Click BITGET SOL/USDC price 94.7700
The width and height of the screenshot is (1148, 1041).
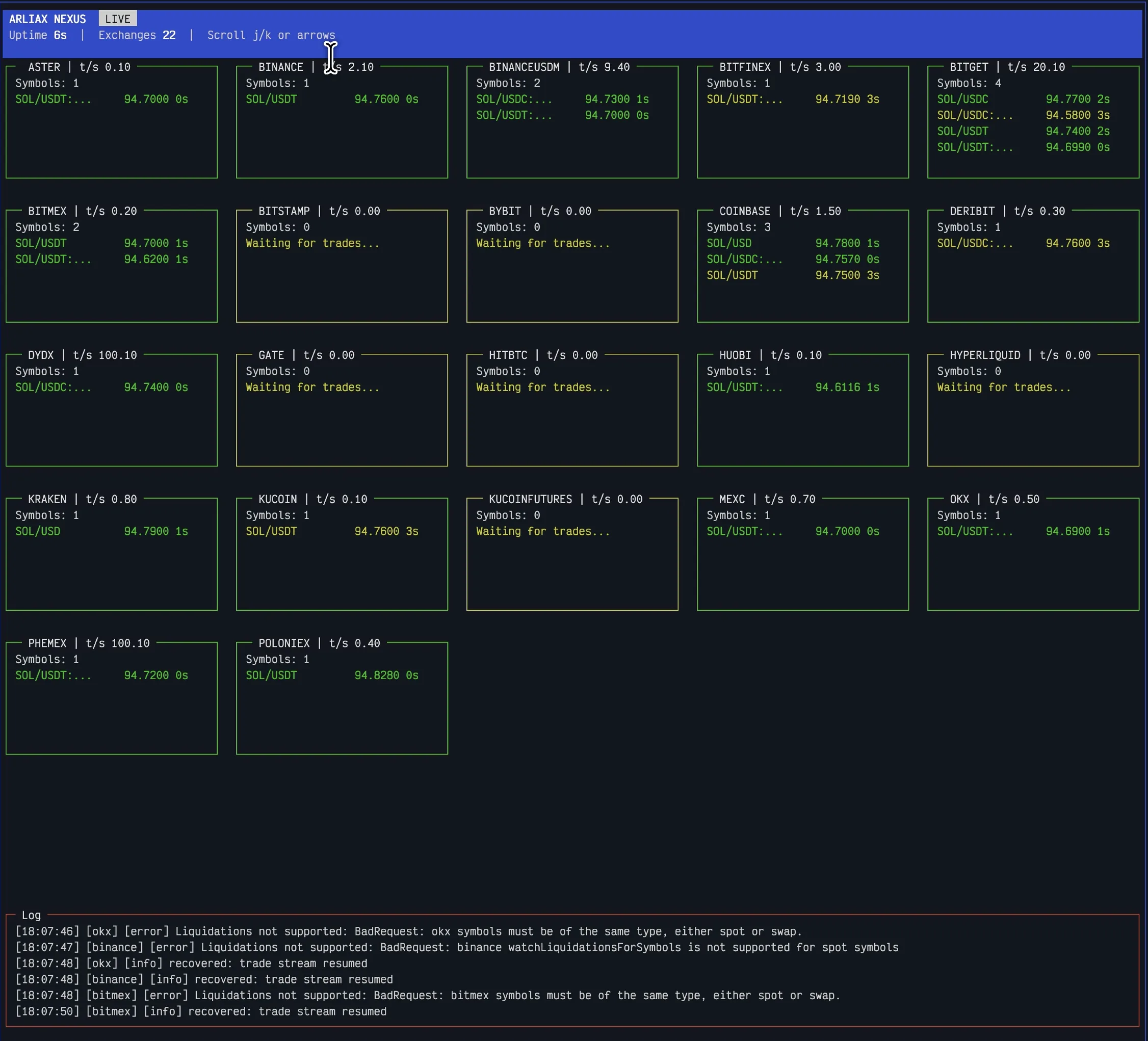pyautogui.click(x=1068, y=99)
